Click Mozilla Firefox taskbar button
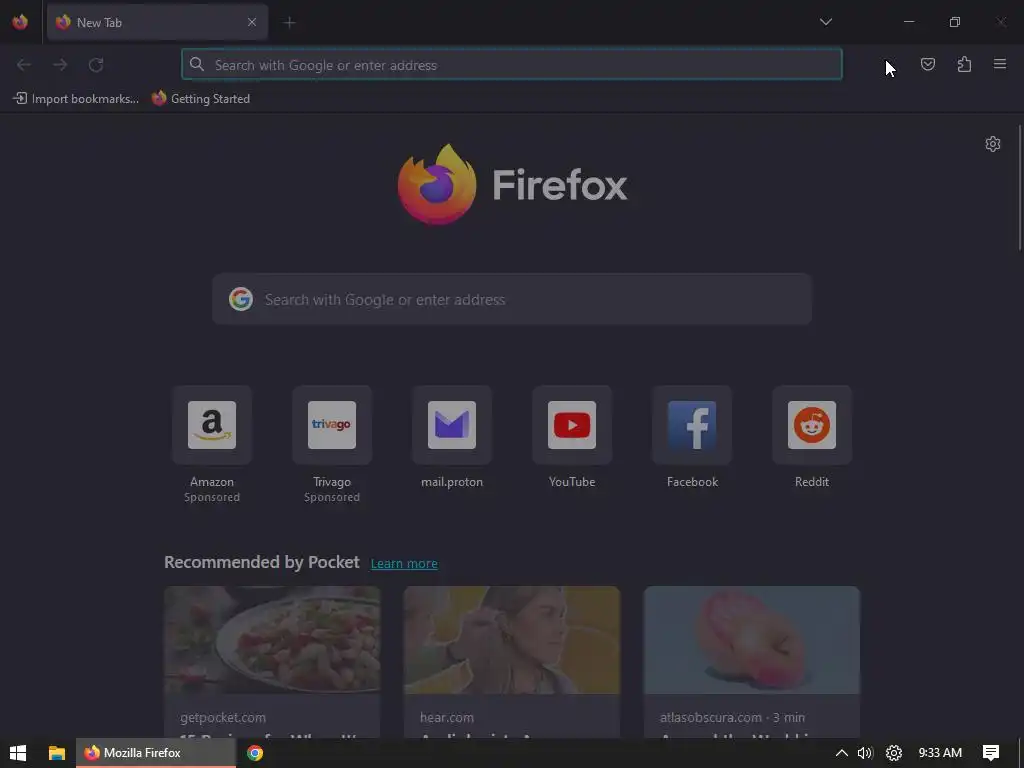The image size is (1024, 768). point(156,753)
